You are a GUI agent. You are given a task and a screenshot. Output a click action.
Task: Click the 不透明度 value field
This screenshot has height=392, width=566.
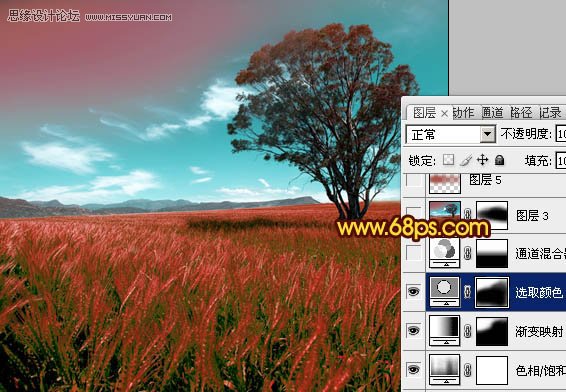pos(561,134)
